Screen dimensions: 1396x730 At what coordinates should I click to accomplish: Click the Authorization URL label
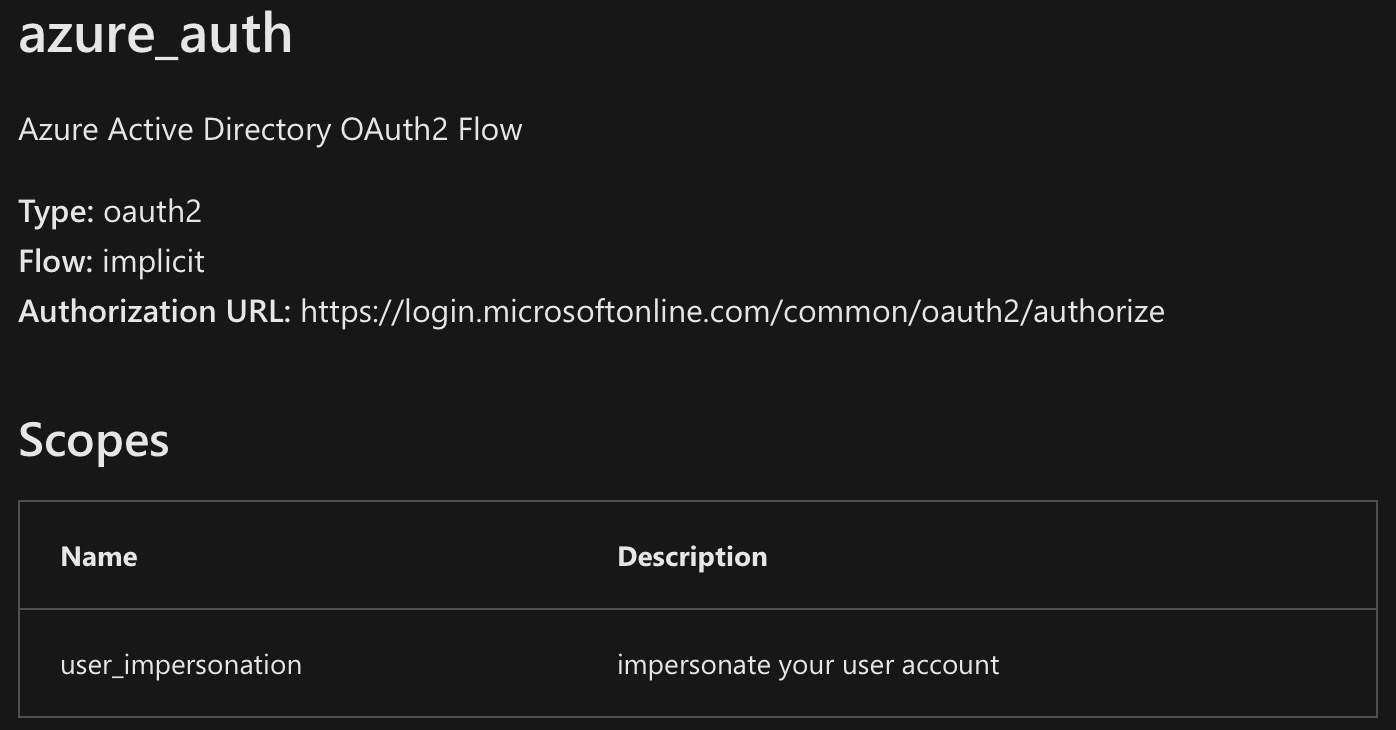154,312
